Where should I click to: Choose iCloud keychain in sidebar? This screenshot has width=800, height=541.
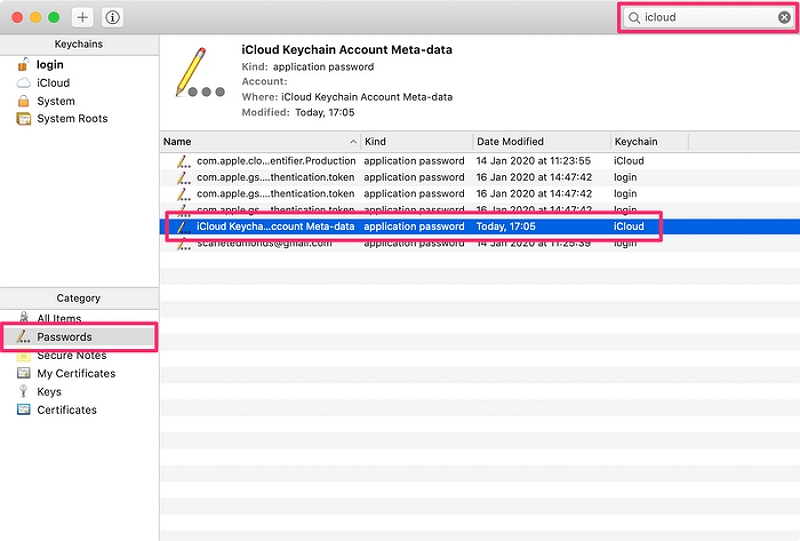tap(53, 83)
